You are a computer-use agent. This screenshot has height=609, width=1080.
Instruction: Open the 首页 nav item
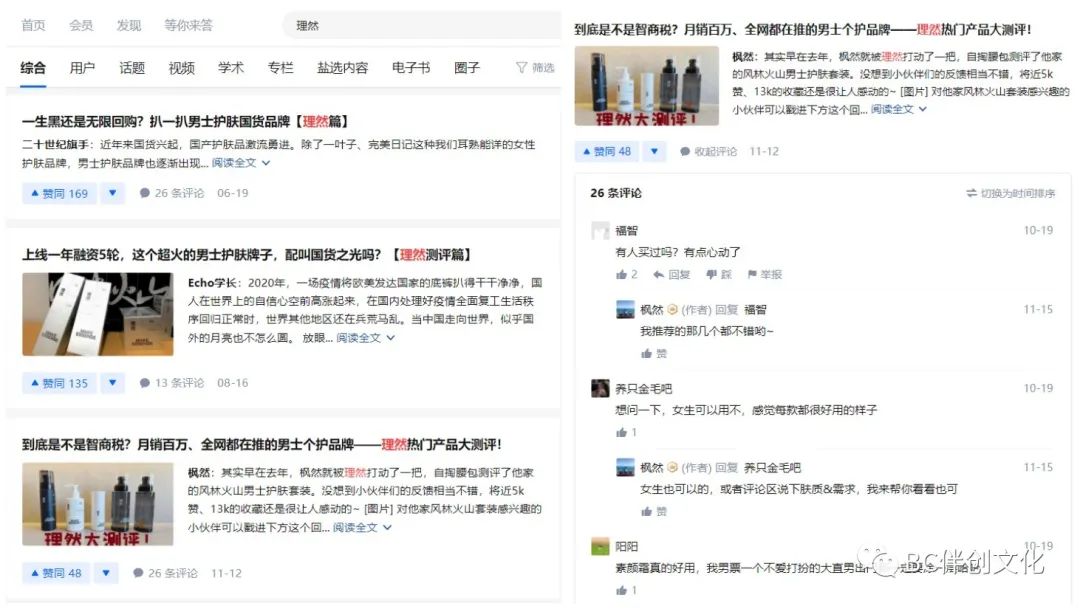[x=33, y=25]
